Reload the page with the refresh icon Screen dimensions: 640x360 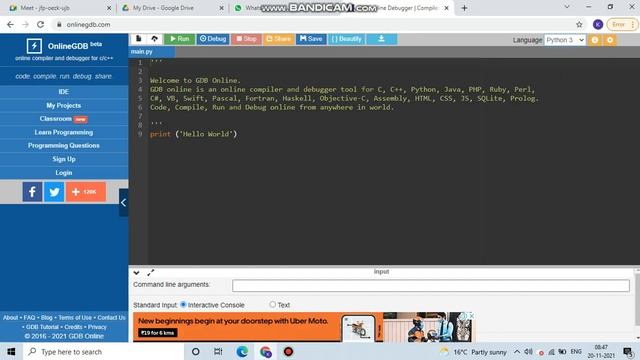pos(40,24)
